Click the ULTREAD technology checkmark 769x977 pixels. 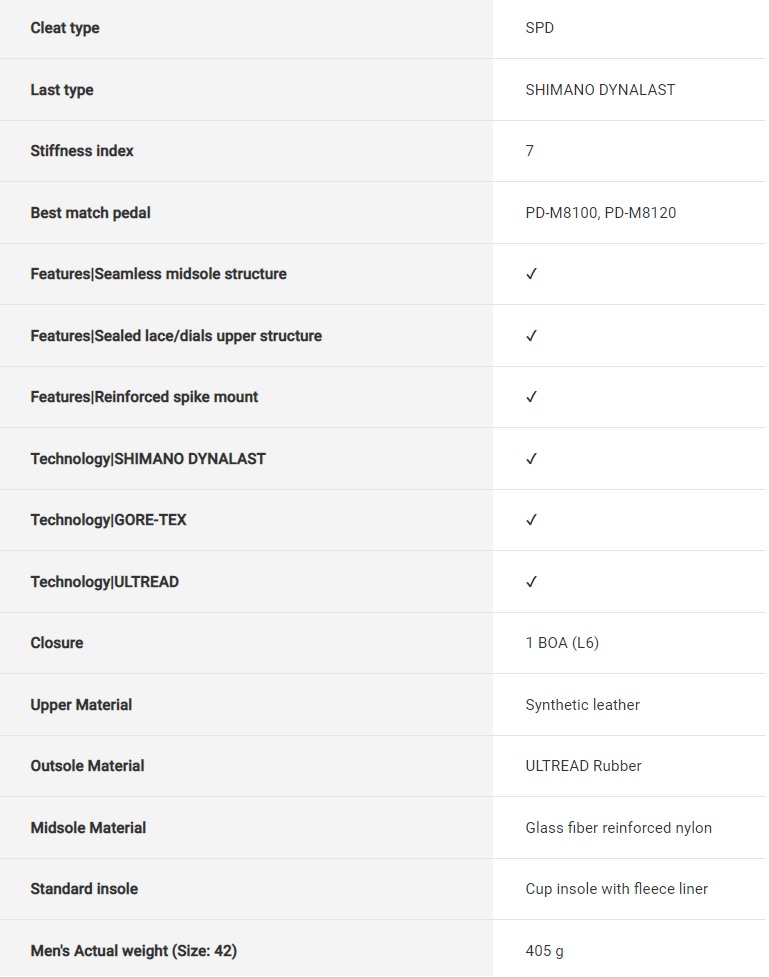coord(532,582)
